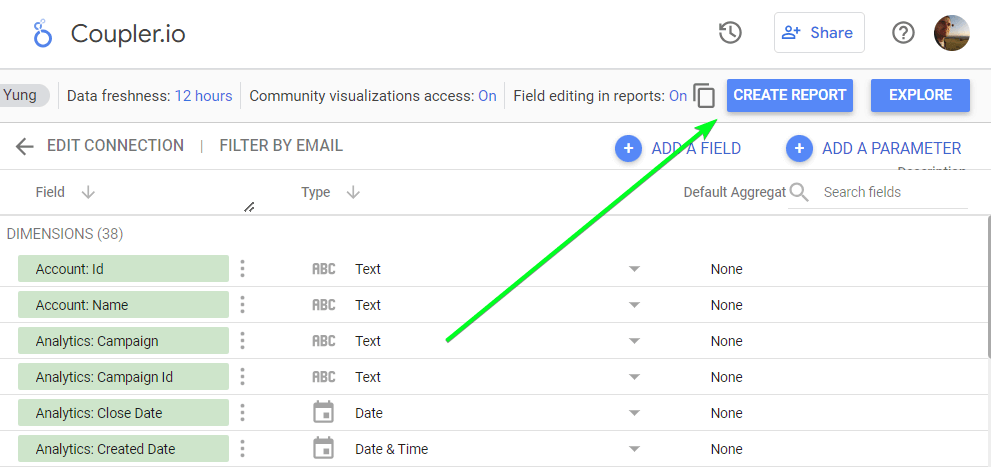991x467 pixels.
Task: Open type dropdown for Analytics: Campaign Id
Action: (x=635, y=377)
